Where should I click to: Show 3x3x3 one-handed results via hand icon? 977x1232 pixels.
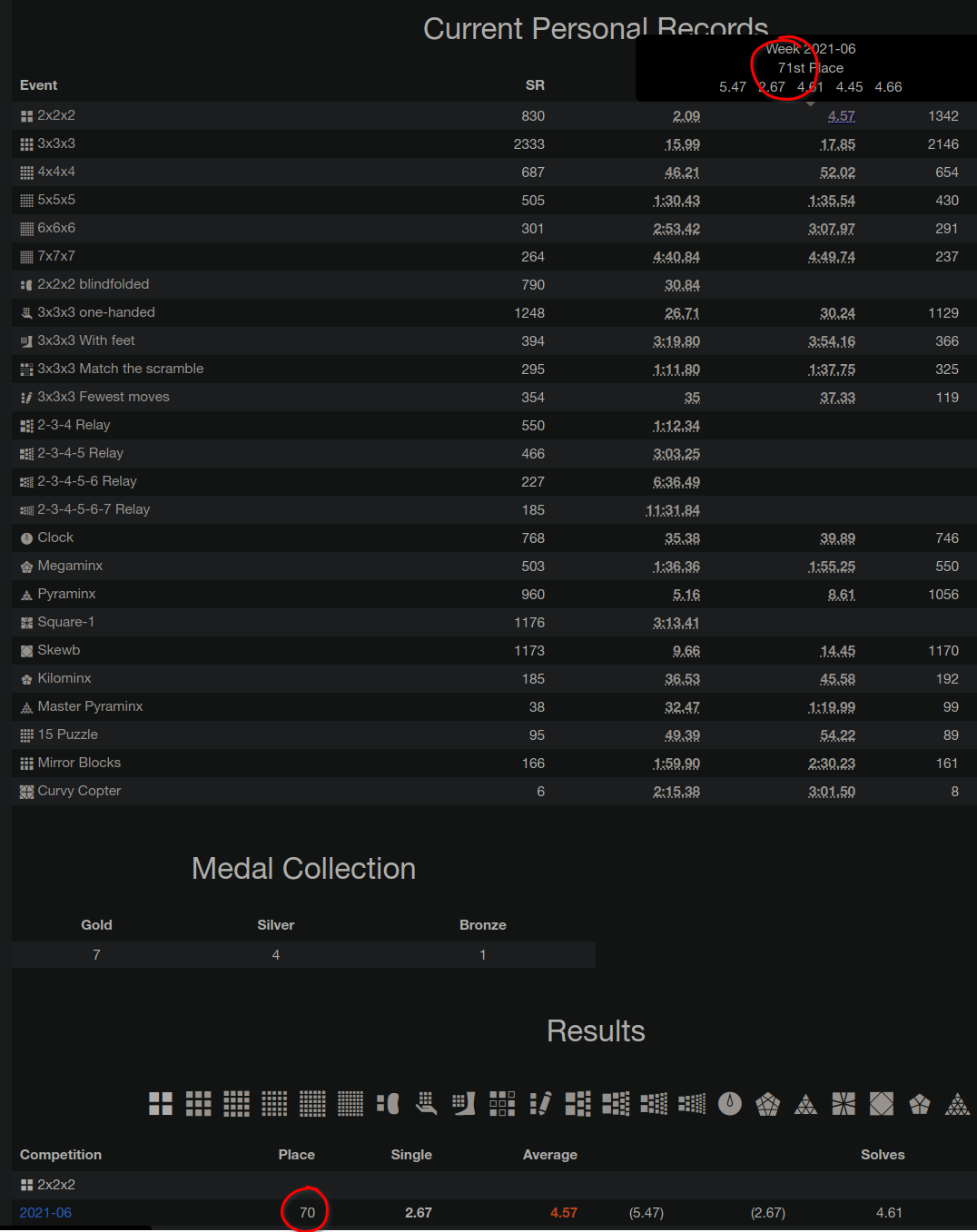click(426, 1103)
